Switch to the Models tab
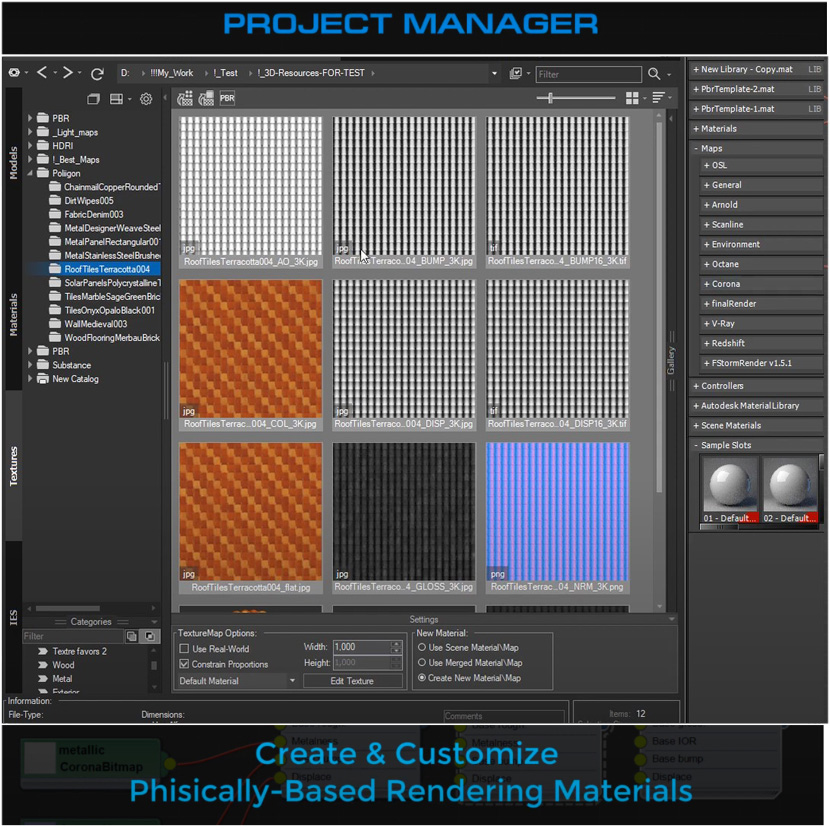This screenshot has width=830, height=830. point(13,163)
